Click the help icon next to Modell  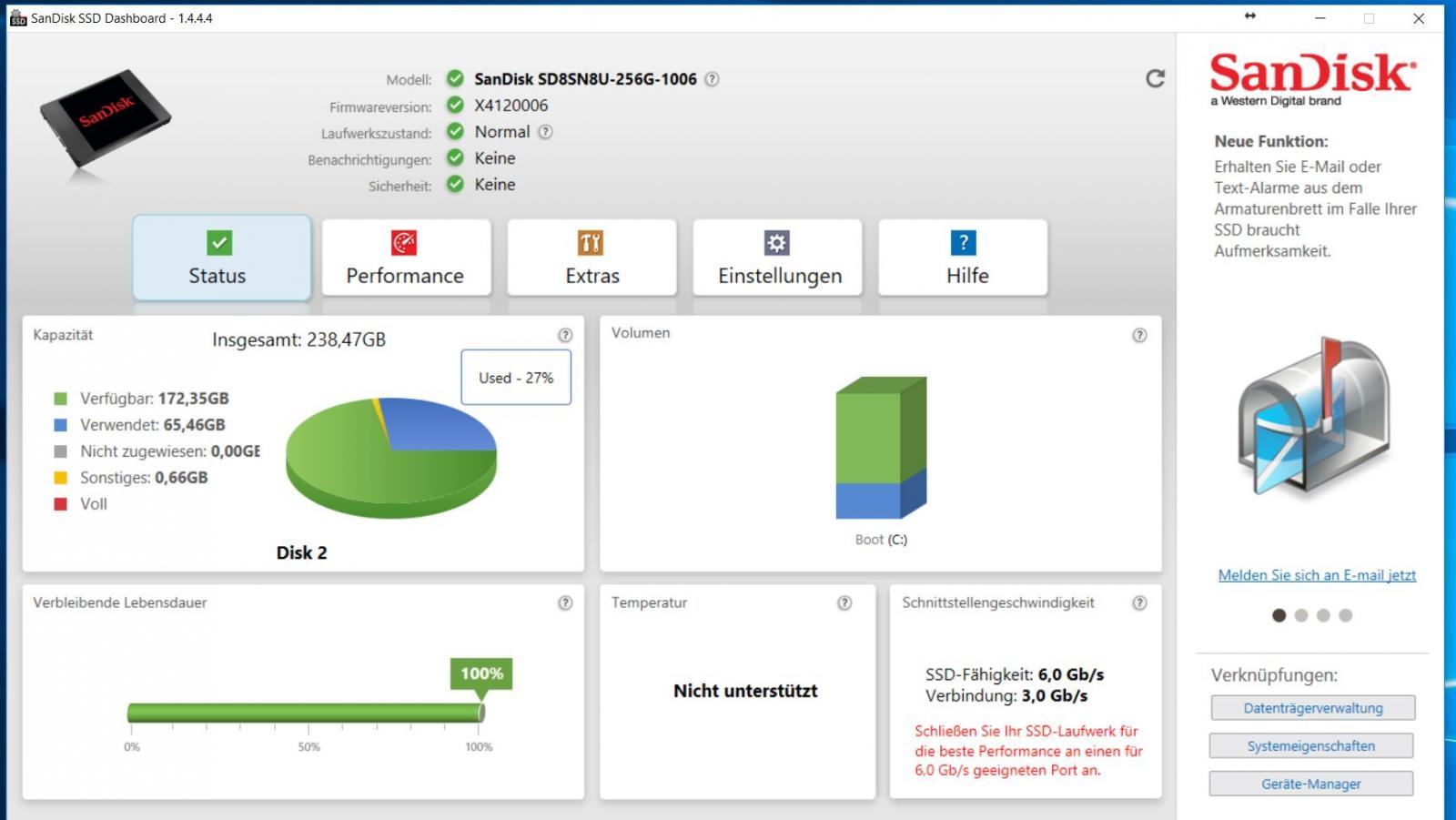[712, 79]
